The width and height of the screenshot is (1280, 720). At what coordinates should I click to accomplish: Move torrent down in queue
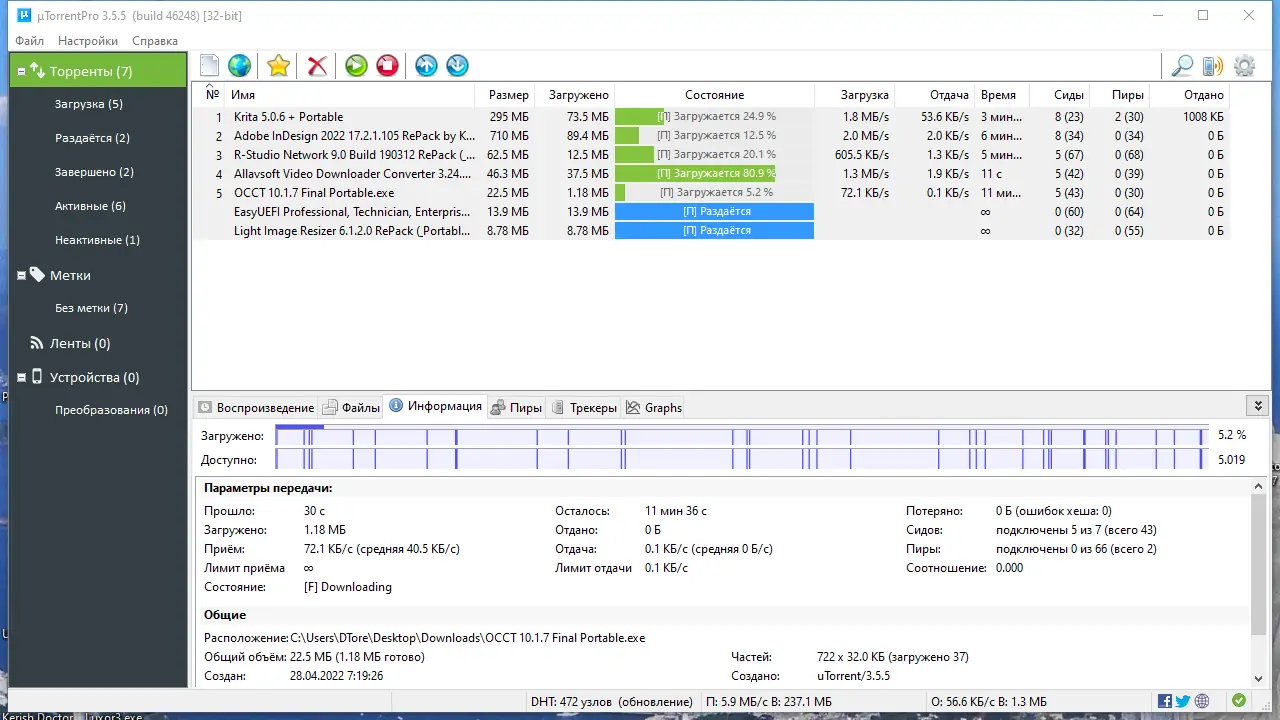tap(457, 66)
